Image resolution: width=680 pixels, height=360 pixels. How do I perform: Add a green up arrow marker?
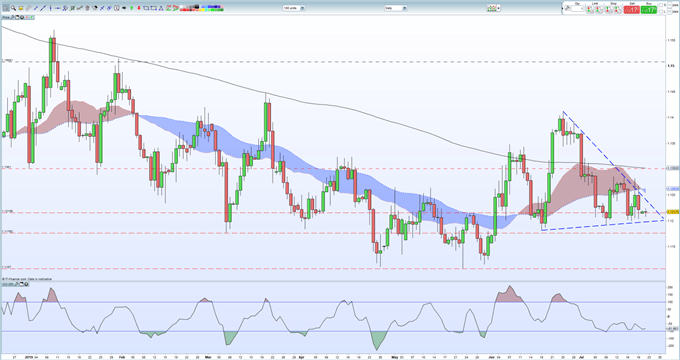(x=131, y=8)
